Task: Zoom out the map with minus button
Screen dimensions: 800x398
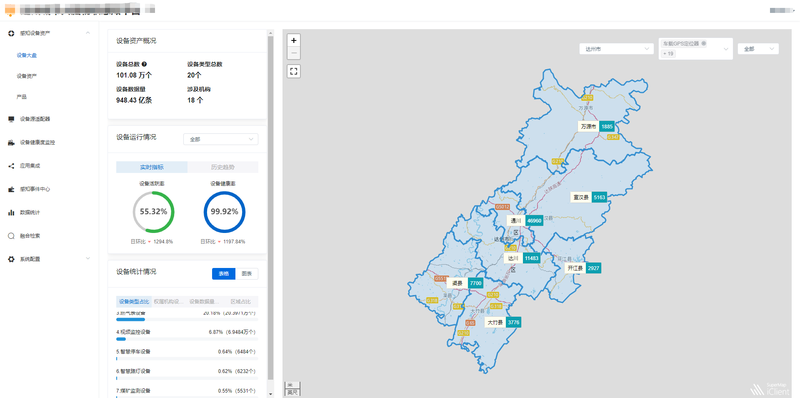Action: click(293, 53)
